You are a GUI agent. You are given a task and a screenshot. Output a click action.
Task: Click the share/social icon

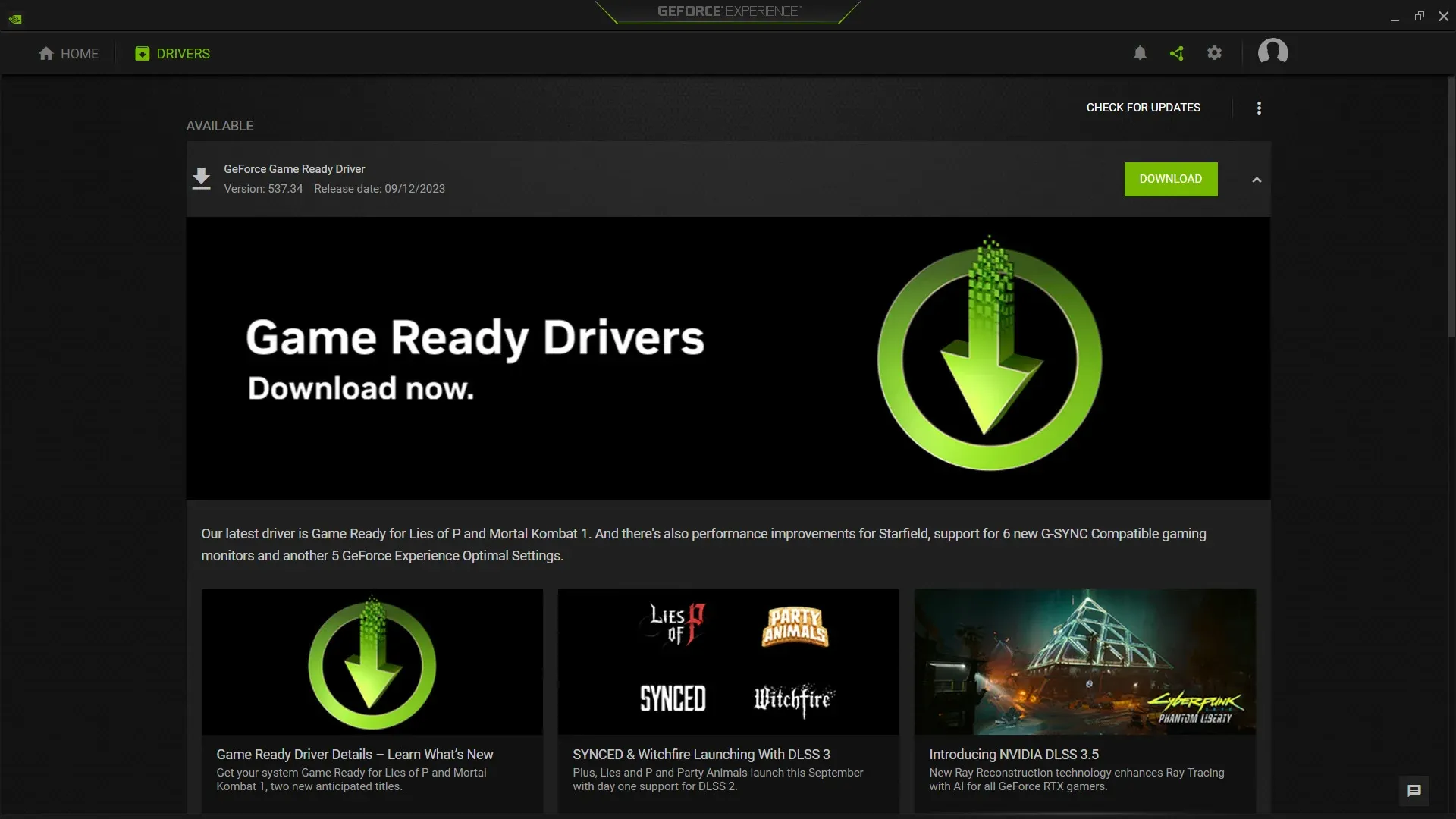click(1176, 52)
